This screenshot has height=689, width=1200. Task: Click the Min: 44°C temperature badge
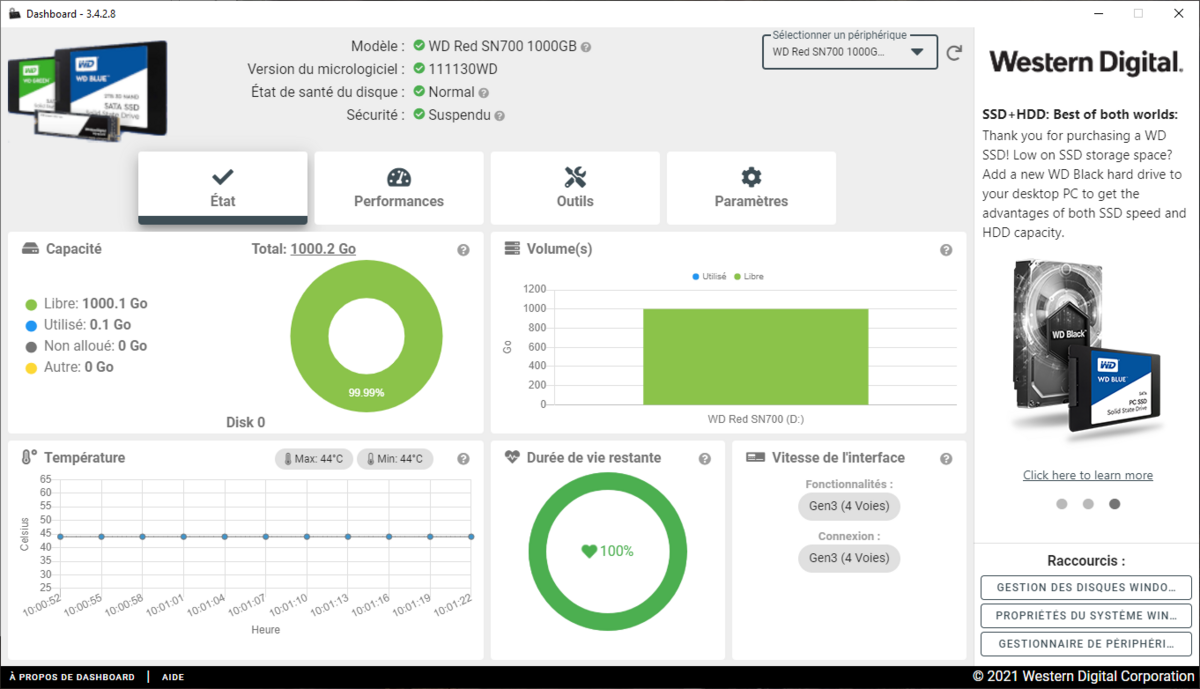pyautogui.click(x=396, y=459)
